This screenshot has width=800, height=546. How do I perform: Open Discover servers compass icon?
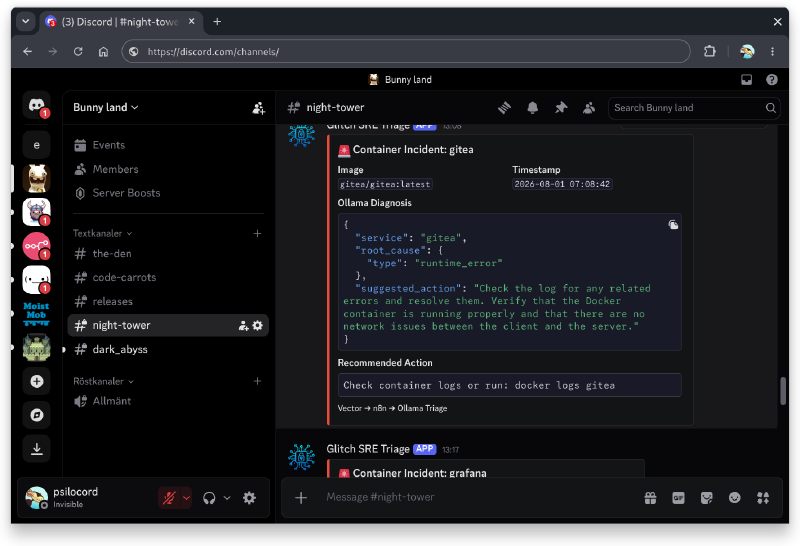tap(36, 415)
